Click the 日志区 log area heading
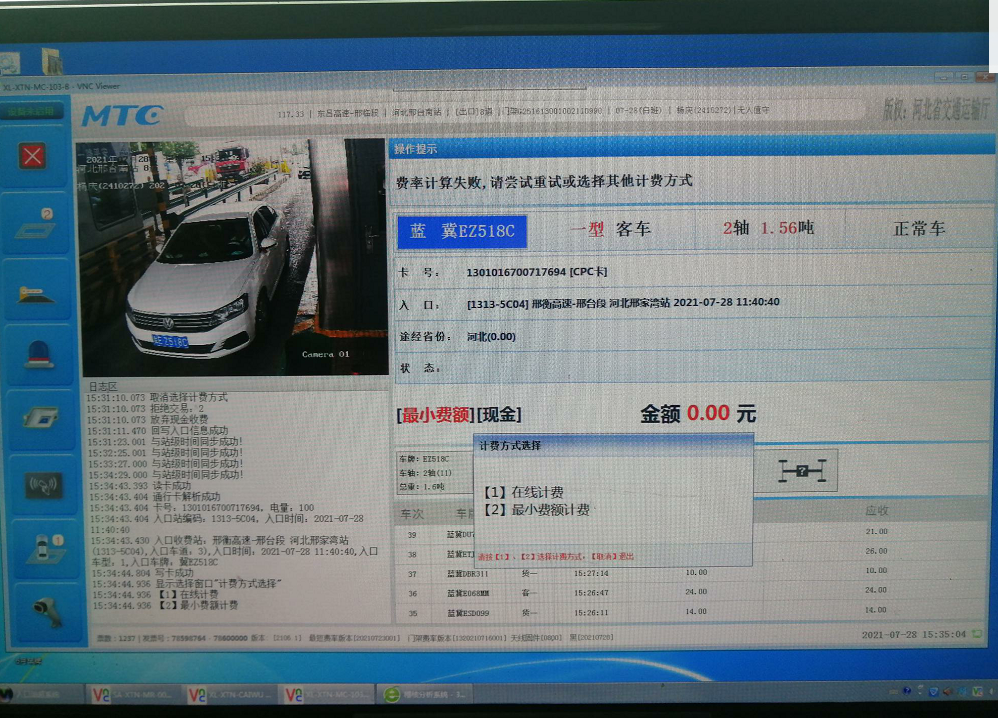 click(x=103, y=386)
